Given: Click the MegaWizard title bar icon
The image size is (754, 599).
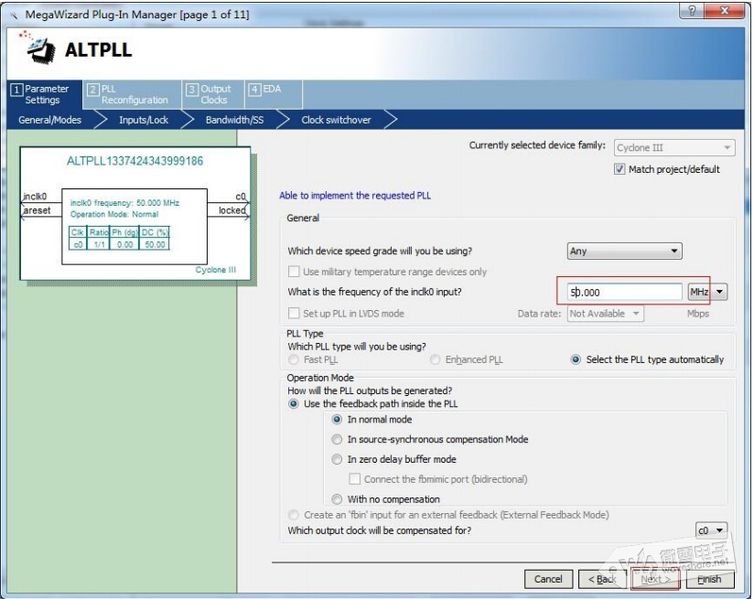Looking at the screenshot, I should 14,15.
